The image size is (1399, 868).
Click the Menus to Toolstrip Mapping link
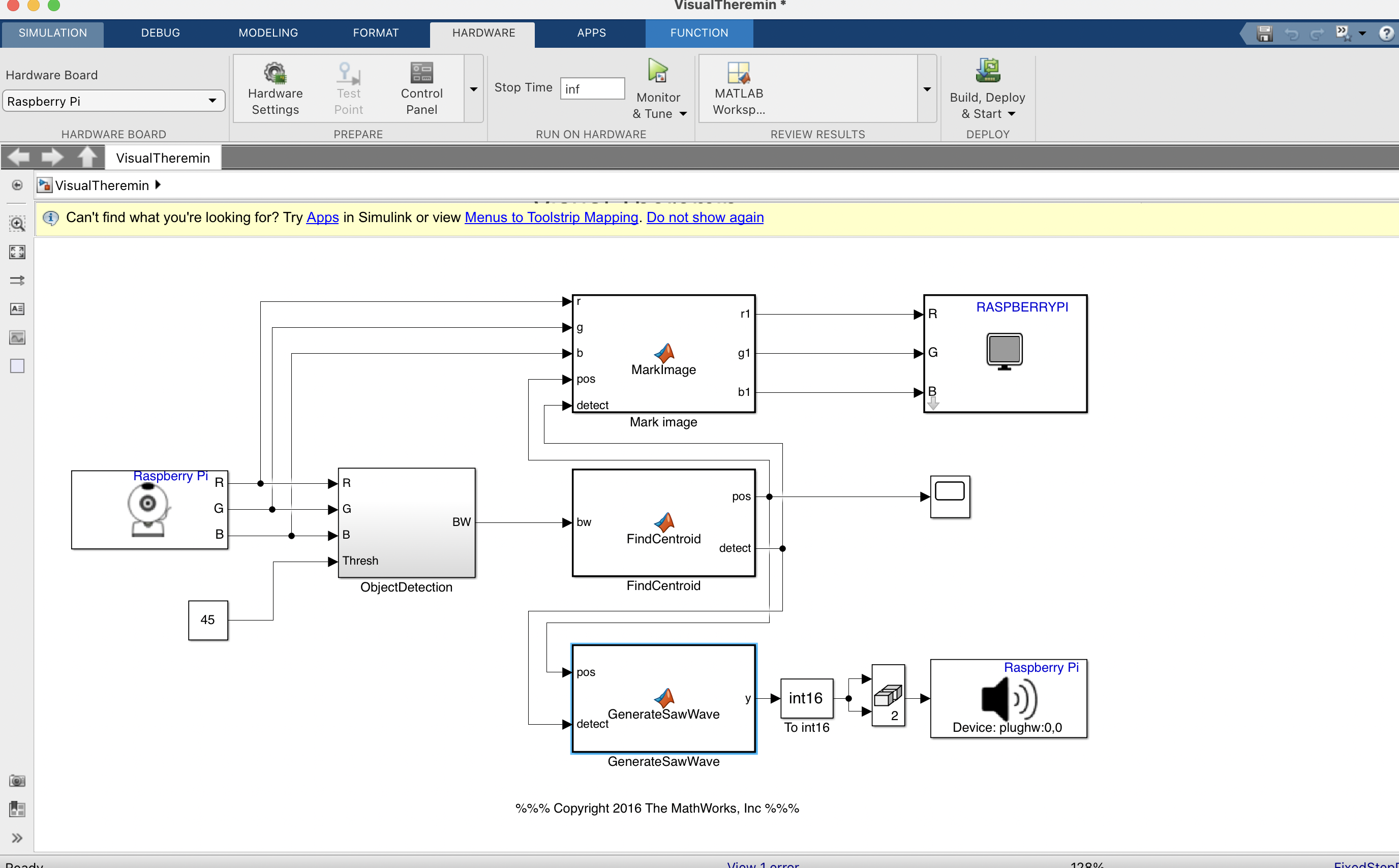[551, 218]
